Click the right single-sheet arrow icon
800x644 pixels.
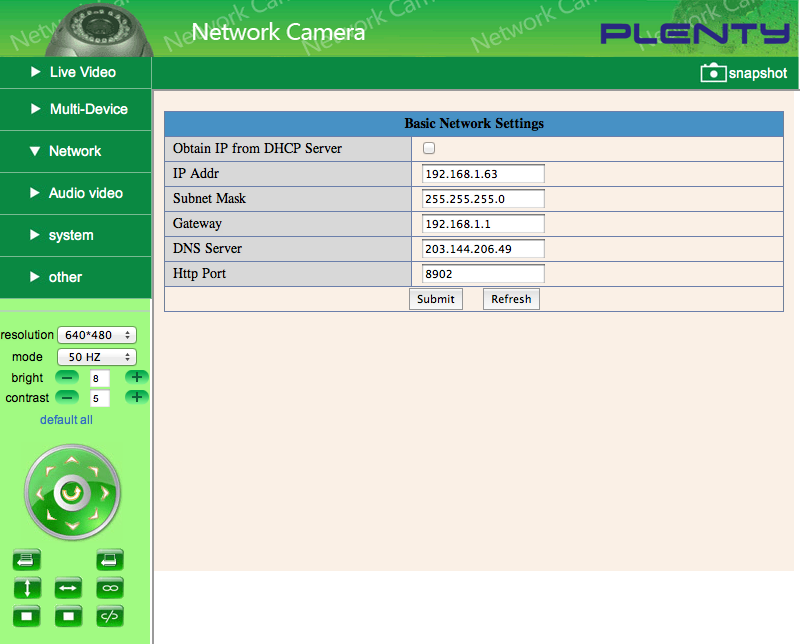coord(110,560)
